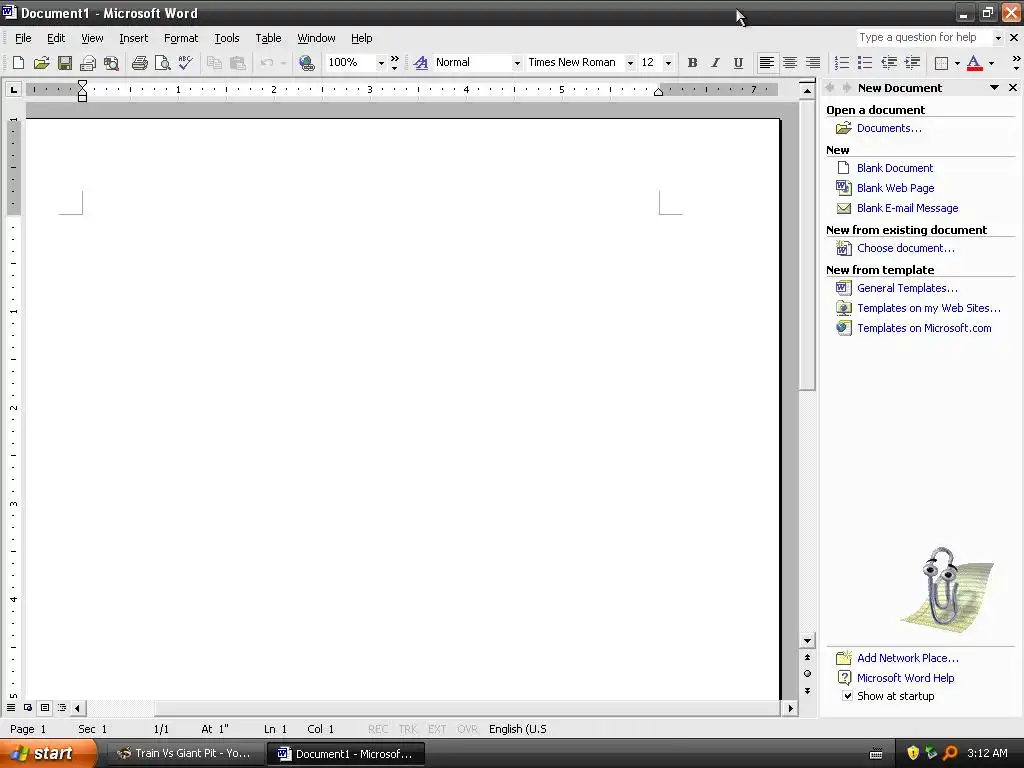The height and width of the screenshot is (768, 1024).
Task: Click the Clippy Office Assistant
Action: pyautogui.click(x=945, y=589)
